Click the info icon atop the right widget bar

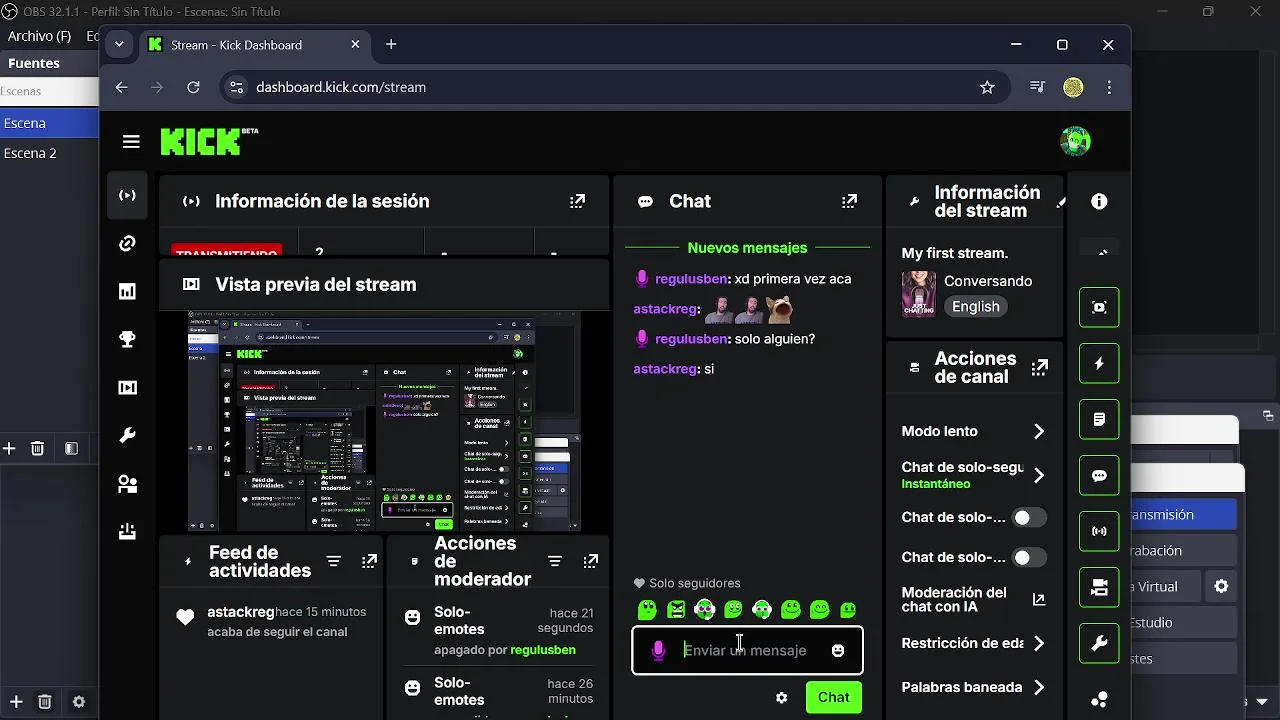coord(1099,201)
